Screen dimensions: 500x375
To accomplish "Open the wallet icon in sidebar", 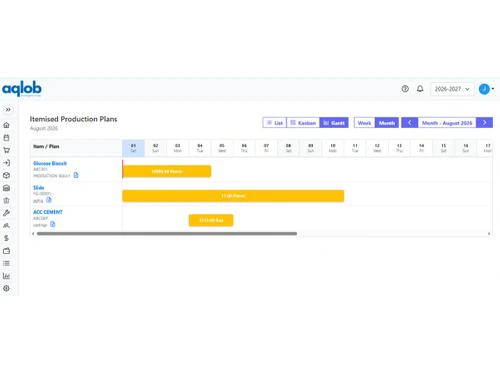I will [6, 251].
